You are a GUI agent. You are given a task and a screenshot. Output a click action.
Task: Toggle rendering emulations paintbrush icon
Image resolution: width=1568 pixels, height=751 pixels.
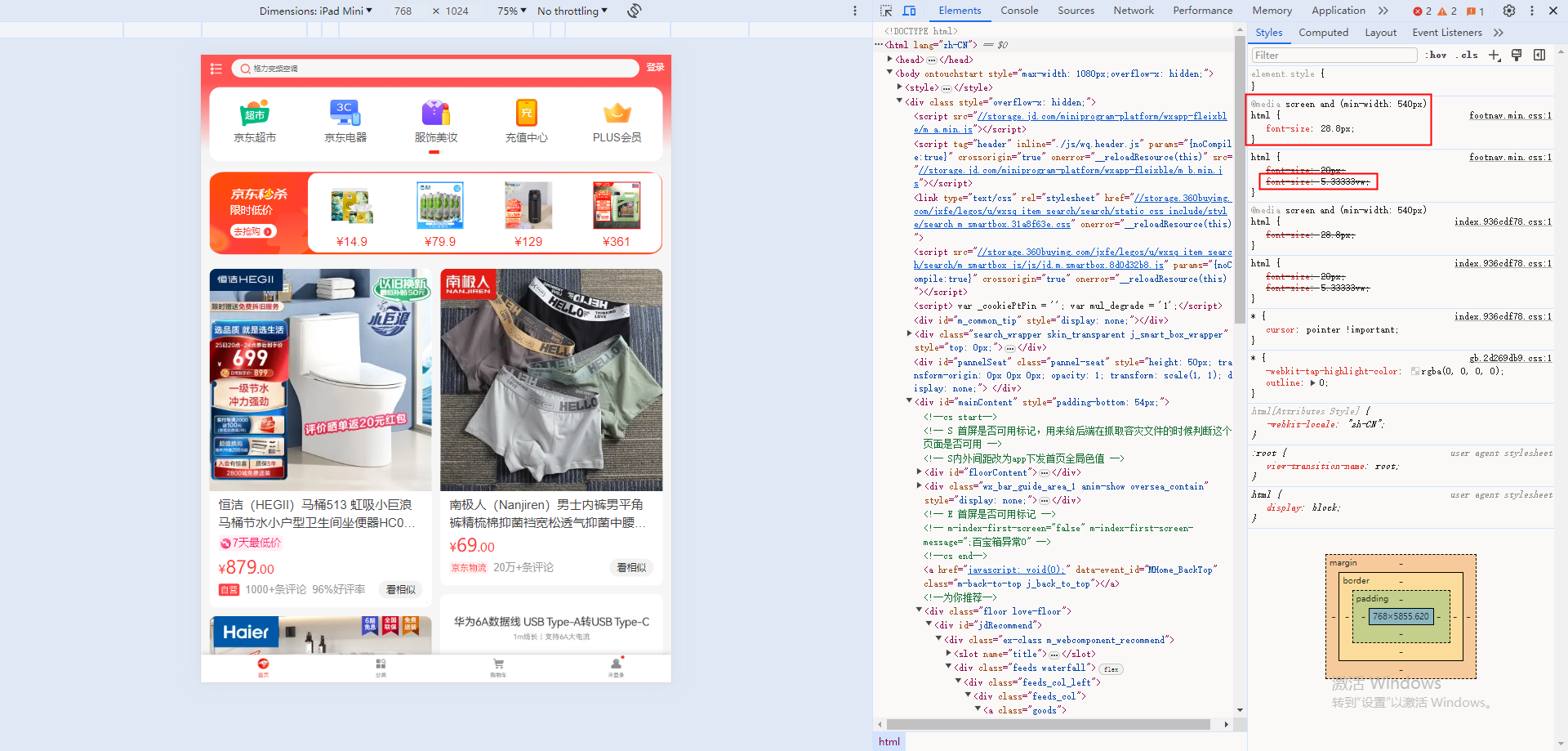1517,55
